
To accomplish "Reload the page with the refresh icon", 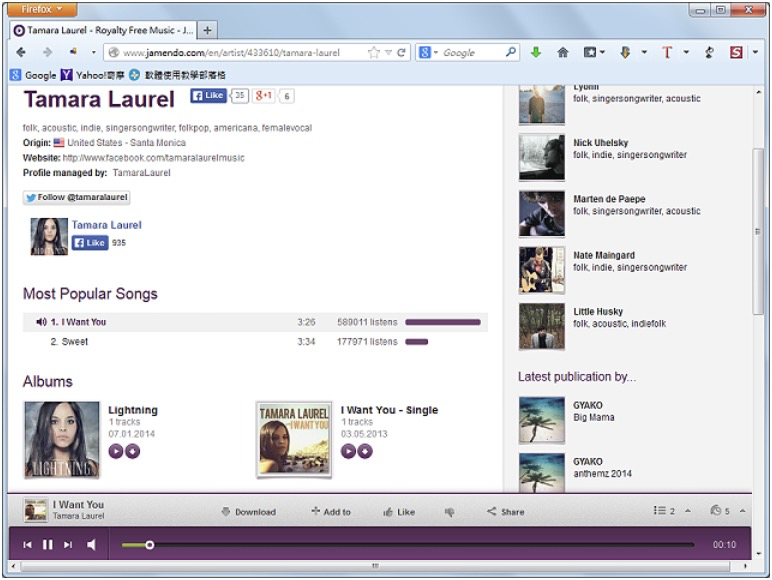I will point(402,53).
